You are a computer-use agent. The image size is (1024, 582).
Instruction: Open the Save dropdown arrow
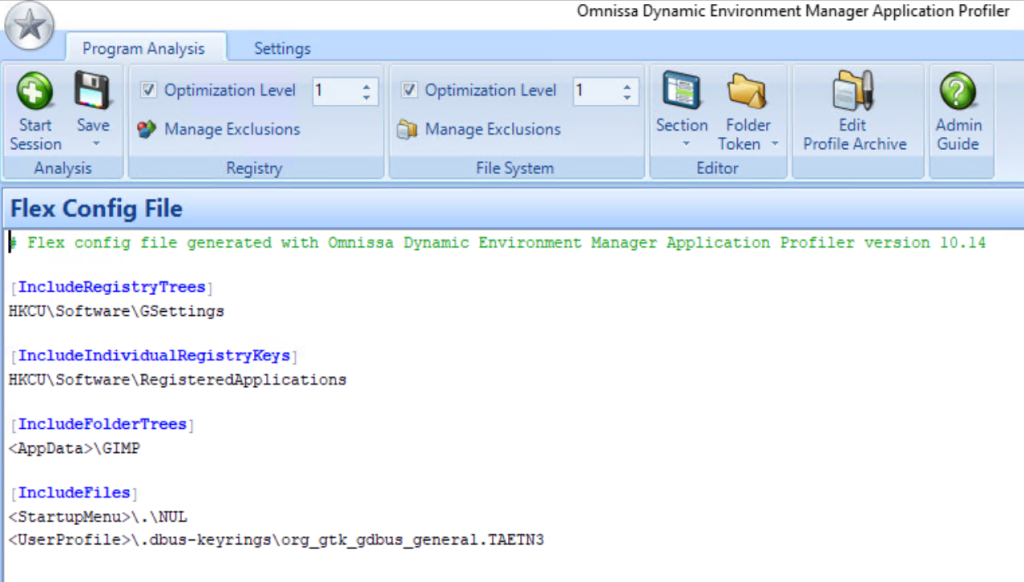point(96,144)
